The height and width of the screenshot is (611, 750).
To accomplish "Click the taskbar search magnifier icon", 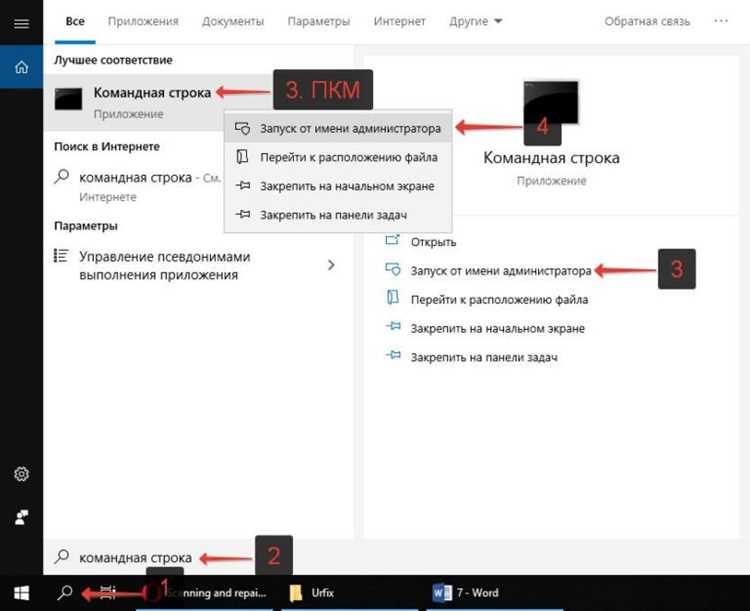I will 65,593.
